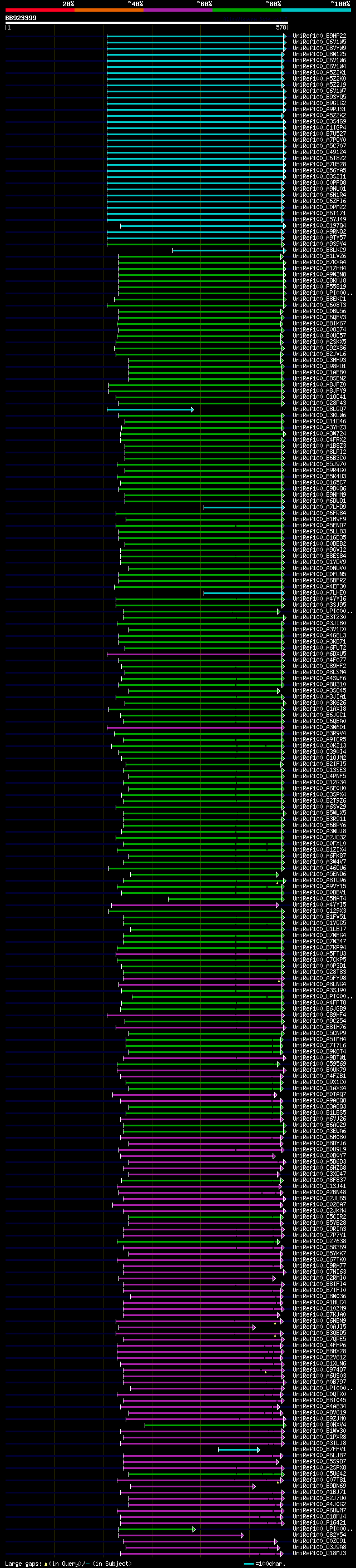This screenshot has height=1568, width=356.
Task: Open hit UniRef100_B9HP22
Action: (319, 36)
